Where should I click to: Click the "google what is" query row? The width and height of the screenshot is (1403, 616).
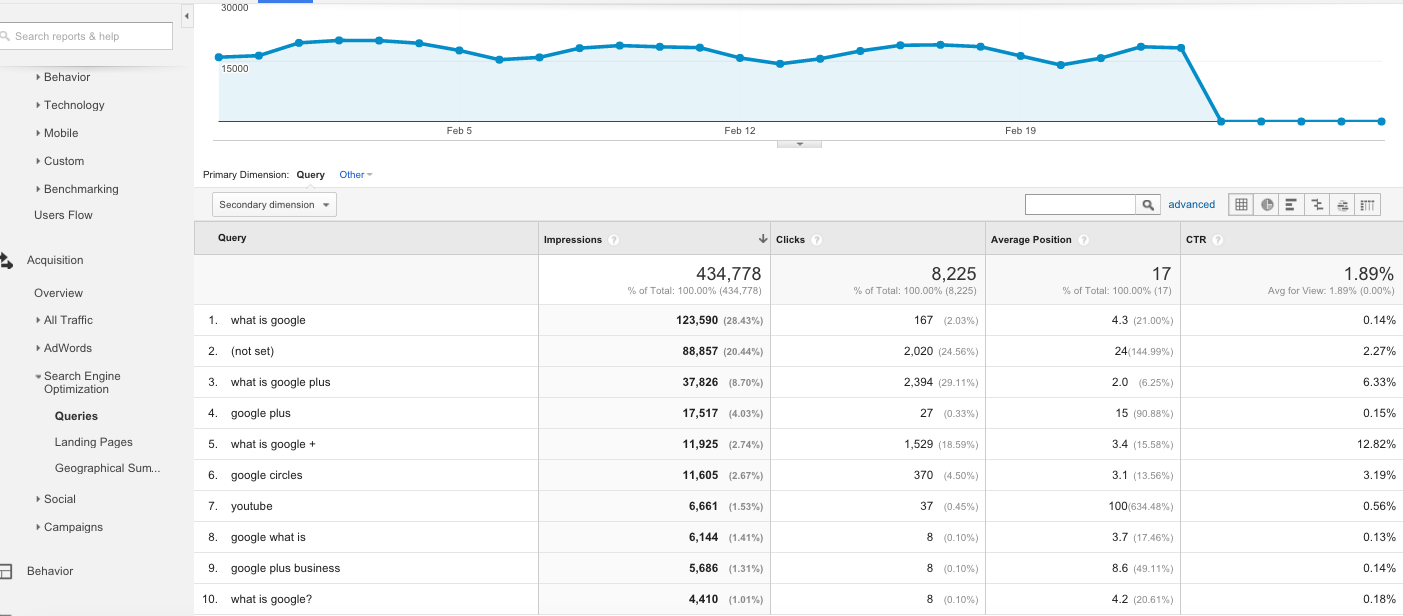click(x=268, y=537)
